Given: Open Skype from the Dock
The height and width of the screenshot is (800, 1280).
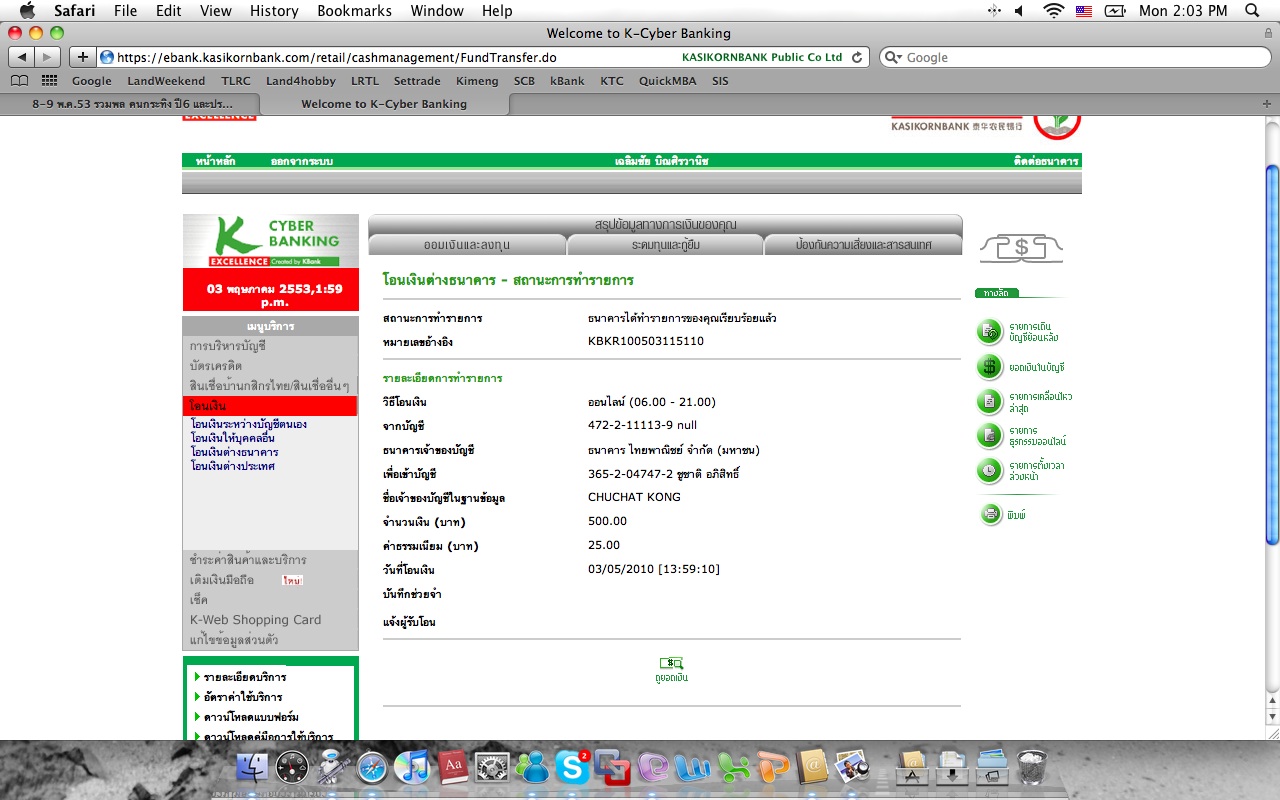Looking at the screenshot, I should [572, 767].
